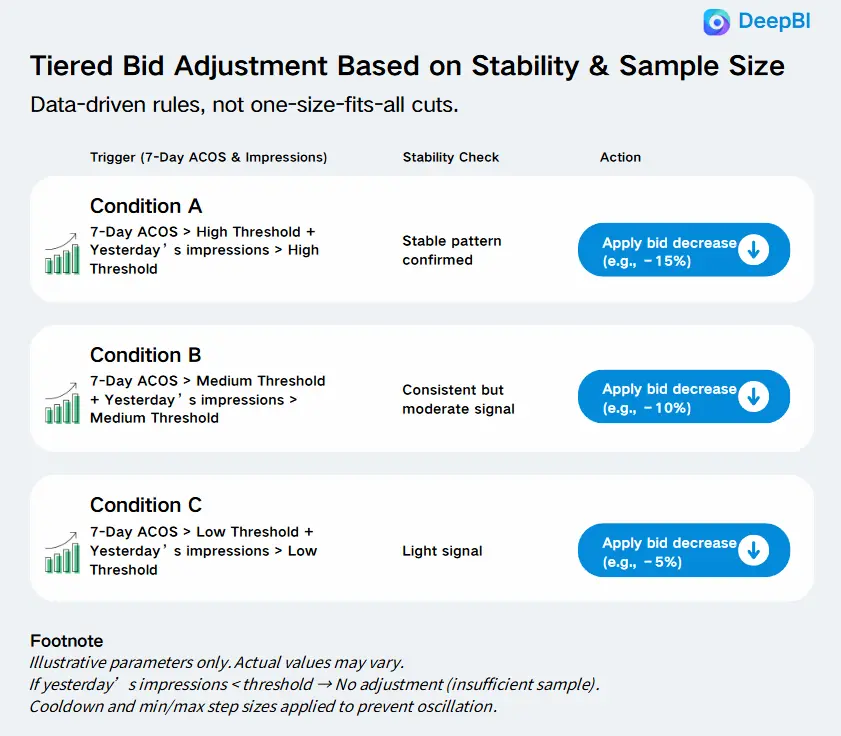Screen dimensions: 841x736
Task: Click the DeepBI logo icon
Action: 717,22
